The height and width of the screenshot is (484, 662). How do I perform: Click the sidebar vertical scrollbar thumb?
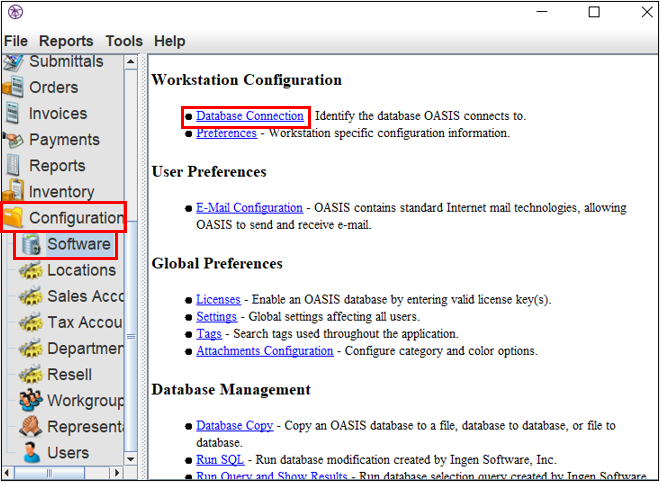pos(131,336)
